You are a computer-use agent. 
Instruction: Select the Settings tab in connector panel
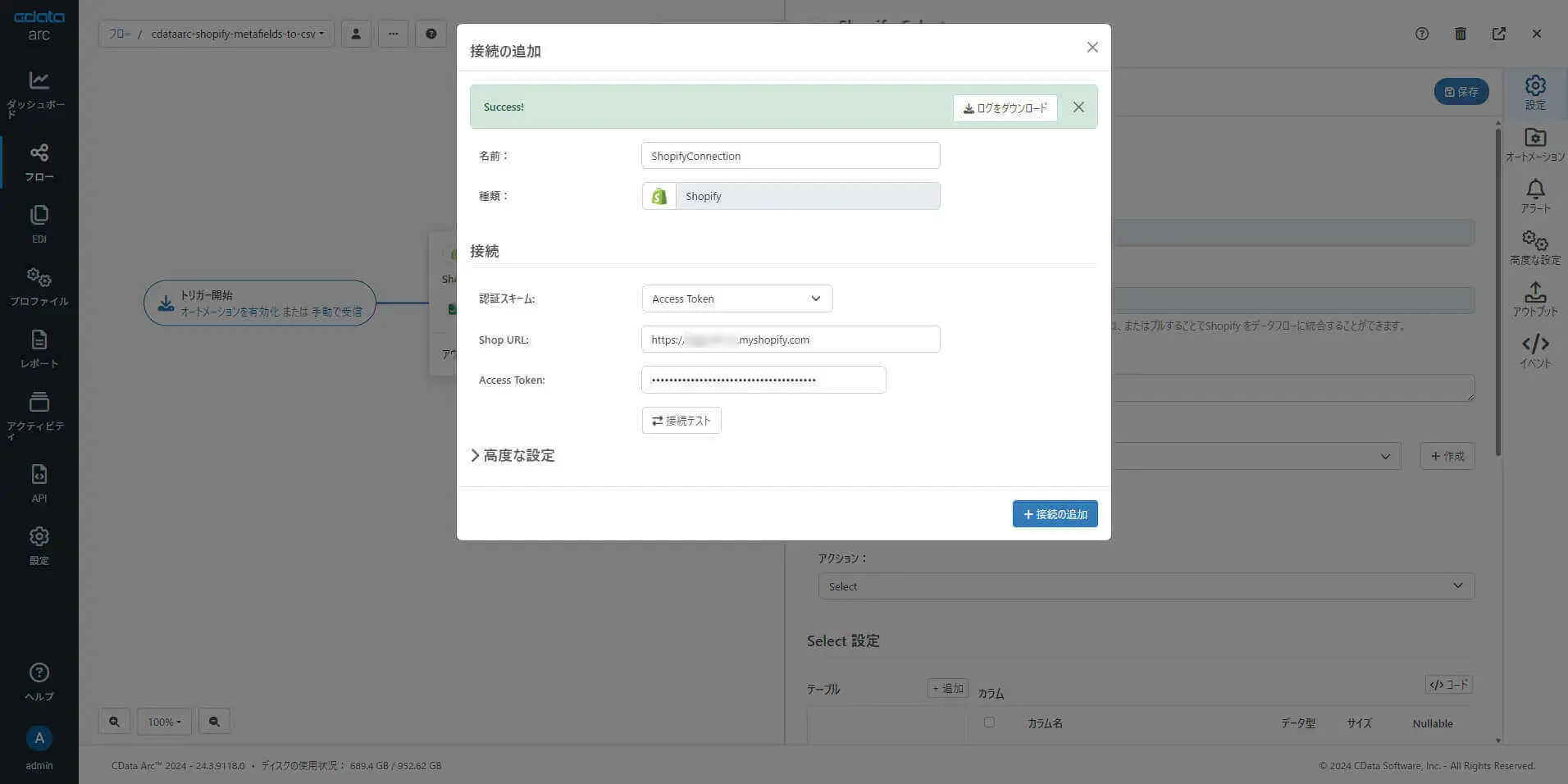click(x=1535, y=92)
